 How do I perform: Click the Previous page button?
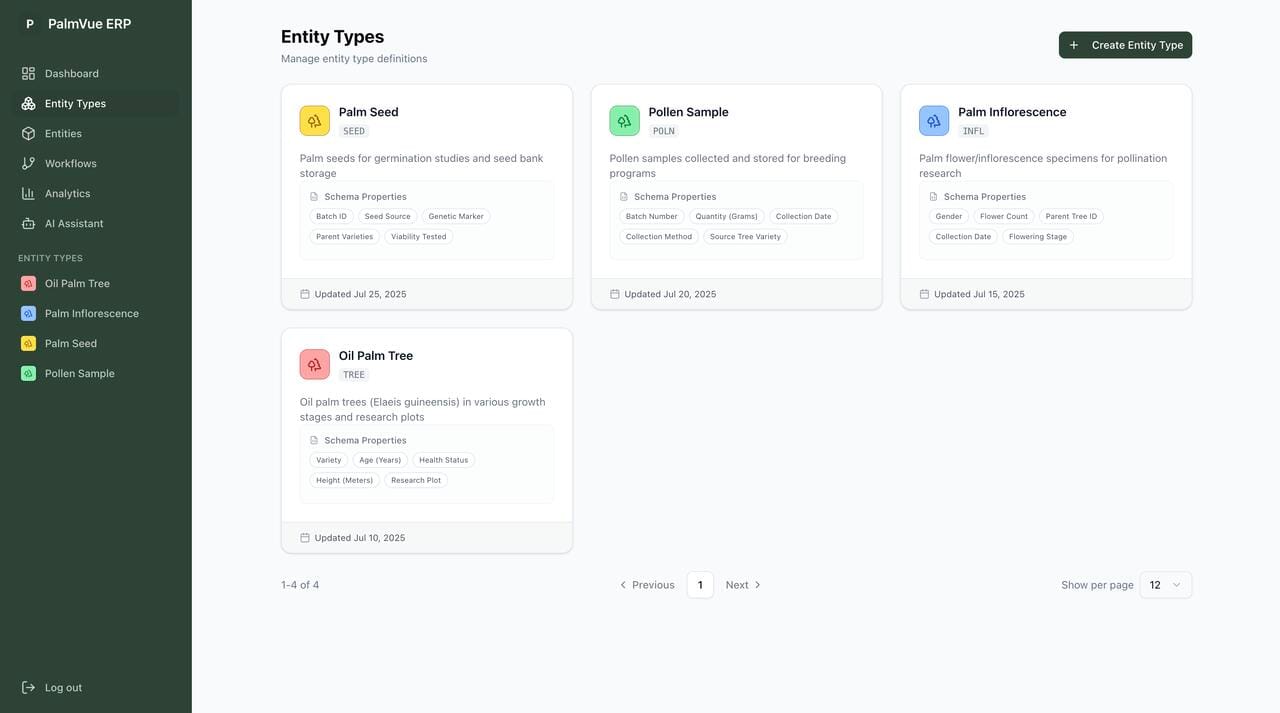click(647, 585)
